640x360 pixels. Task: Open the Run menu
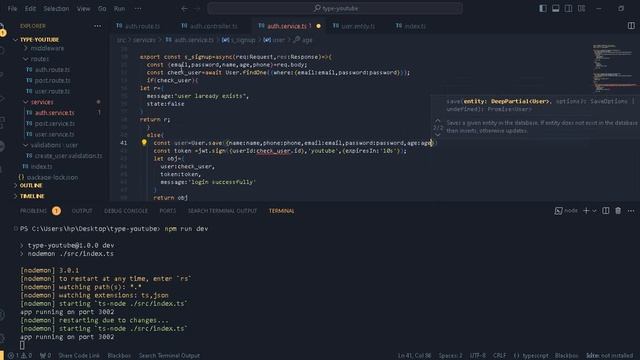[119, 9]
